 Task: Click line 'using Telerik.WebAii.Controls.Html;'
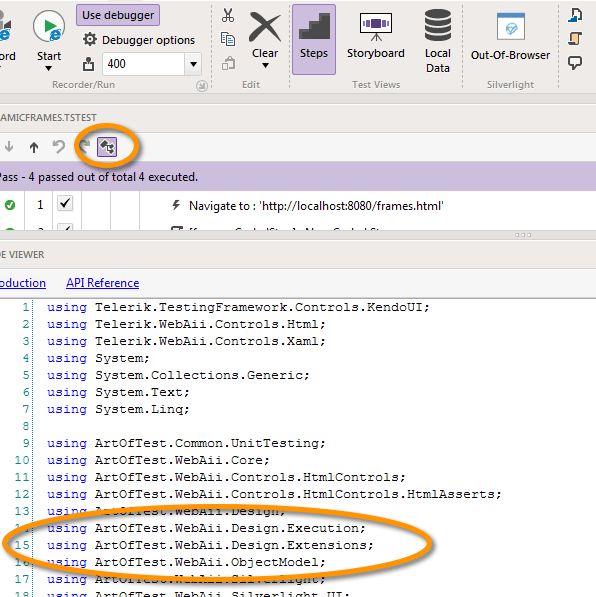click(x=186, y=324)
